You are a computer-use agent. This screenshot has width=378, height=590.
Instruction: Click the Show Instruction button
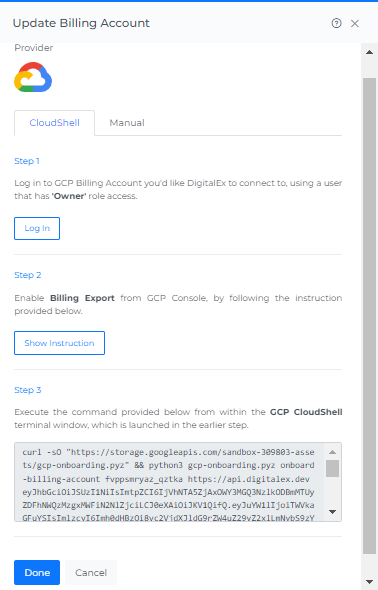[x=59, y=343]
